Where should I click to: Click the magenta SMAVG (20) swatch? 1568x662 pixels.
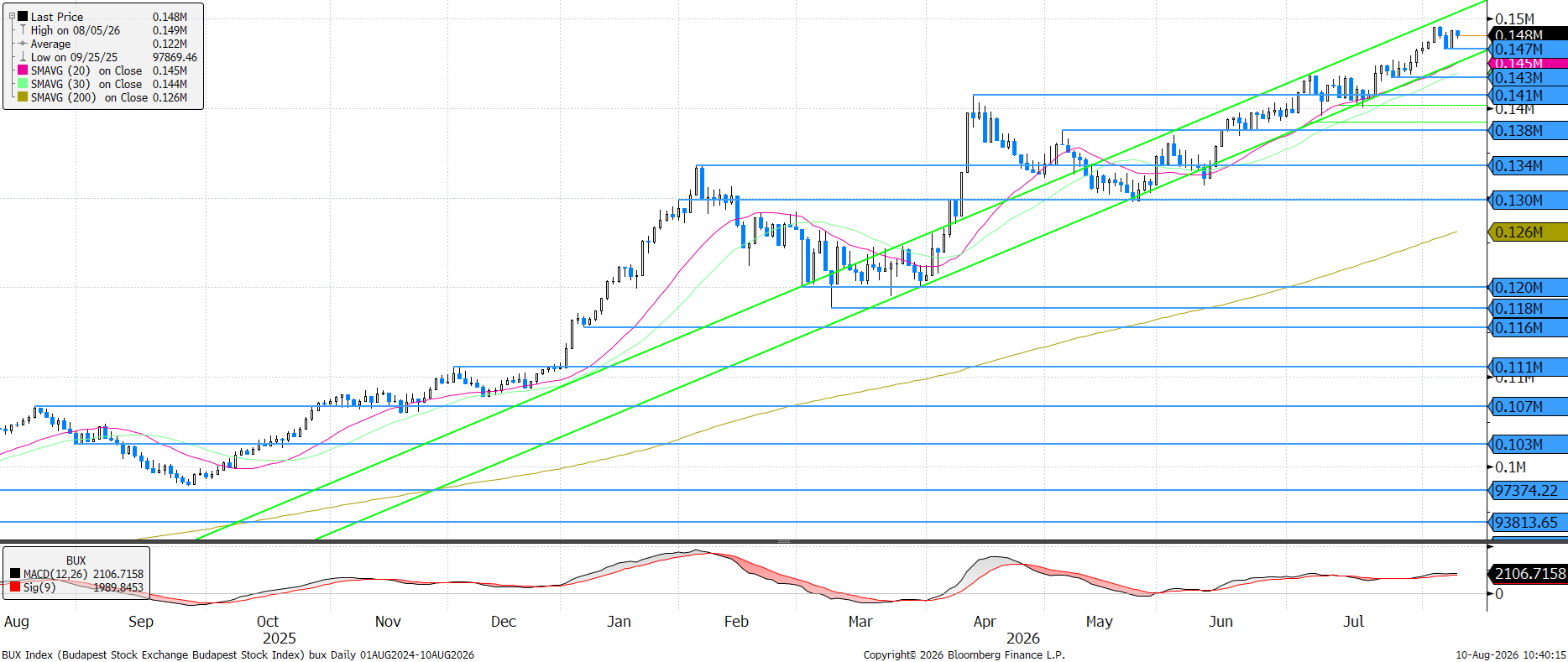[23, 70]
